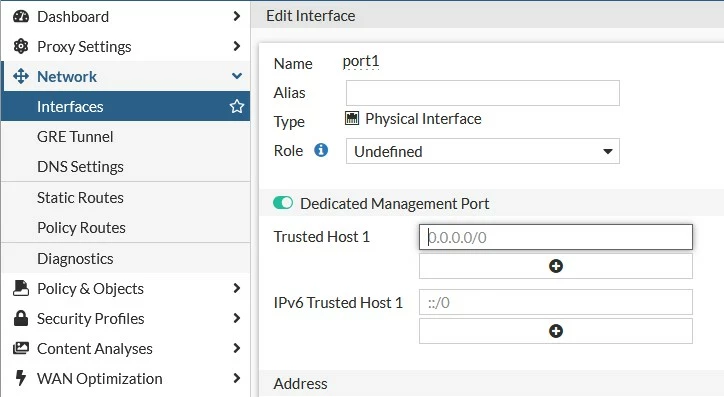Click the Trusted Host 1 field
Viewport: 724px width, 397px height.
(555, 237)
